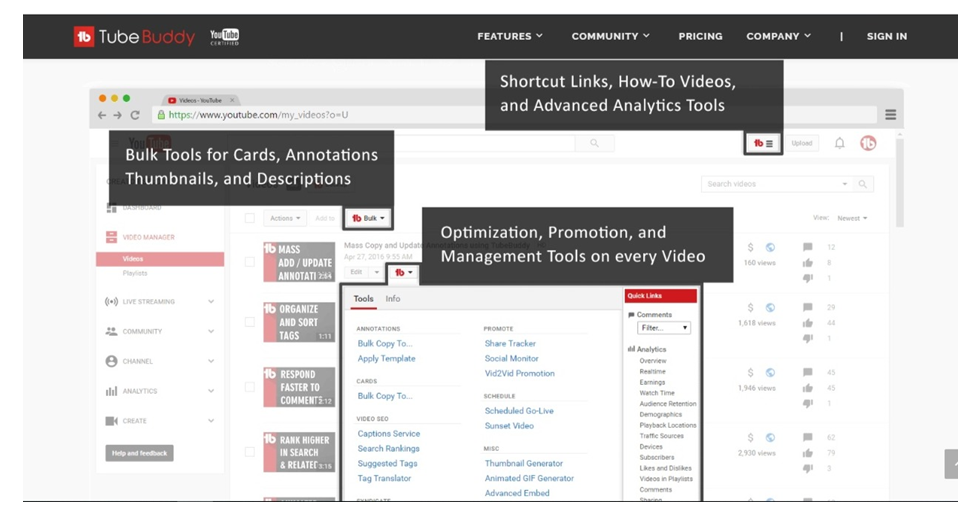Open the TubeBuddy per-video tools dropdown
The width and height of the screenshot is (980, 513).
403,272
